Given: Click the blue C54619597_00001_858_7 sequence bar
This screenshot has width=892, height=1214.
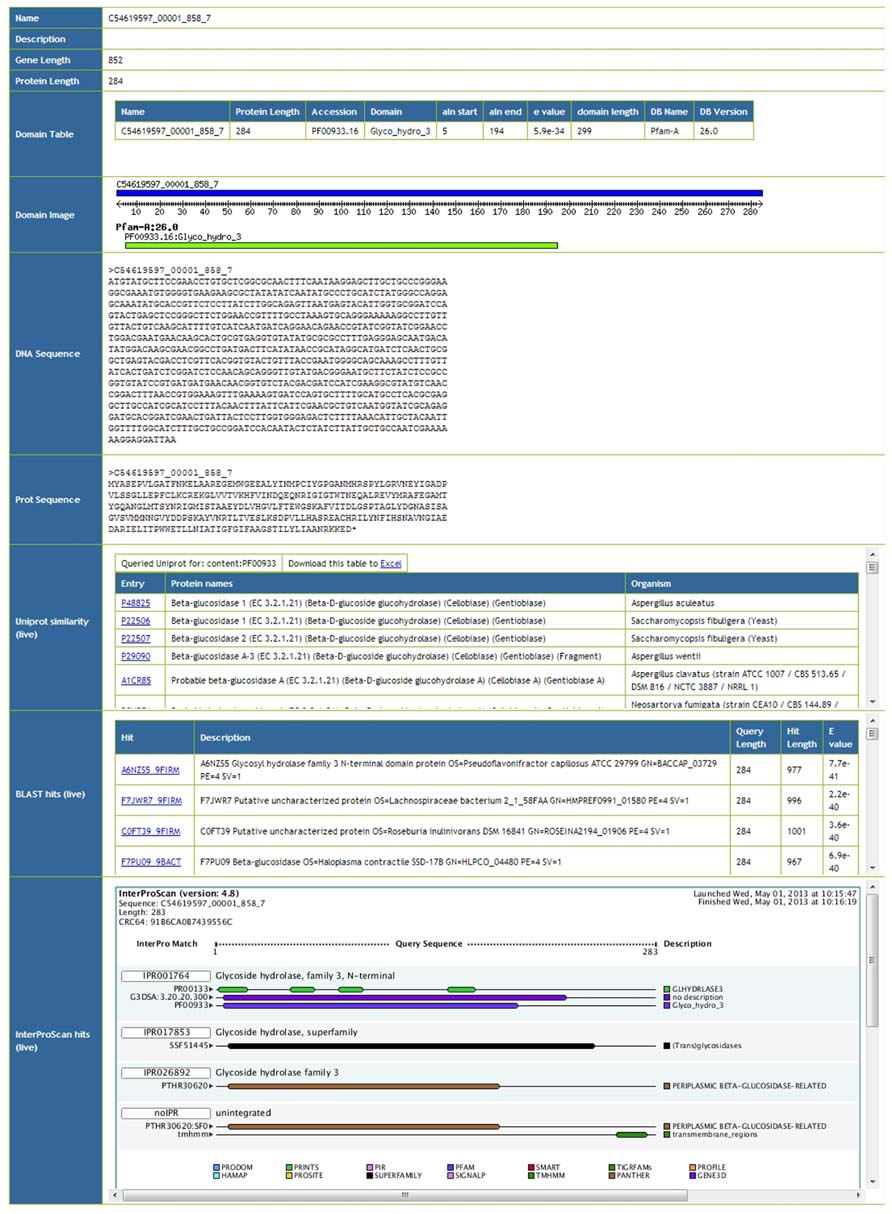Looking at the screenshot, I should tap(440, 193).
